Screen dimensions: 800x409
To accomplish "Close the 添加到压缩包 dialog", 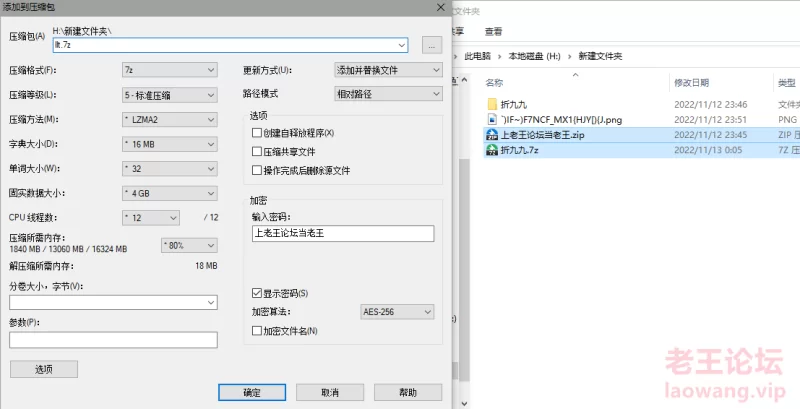I will click(x=440, y=7).
